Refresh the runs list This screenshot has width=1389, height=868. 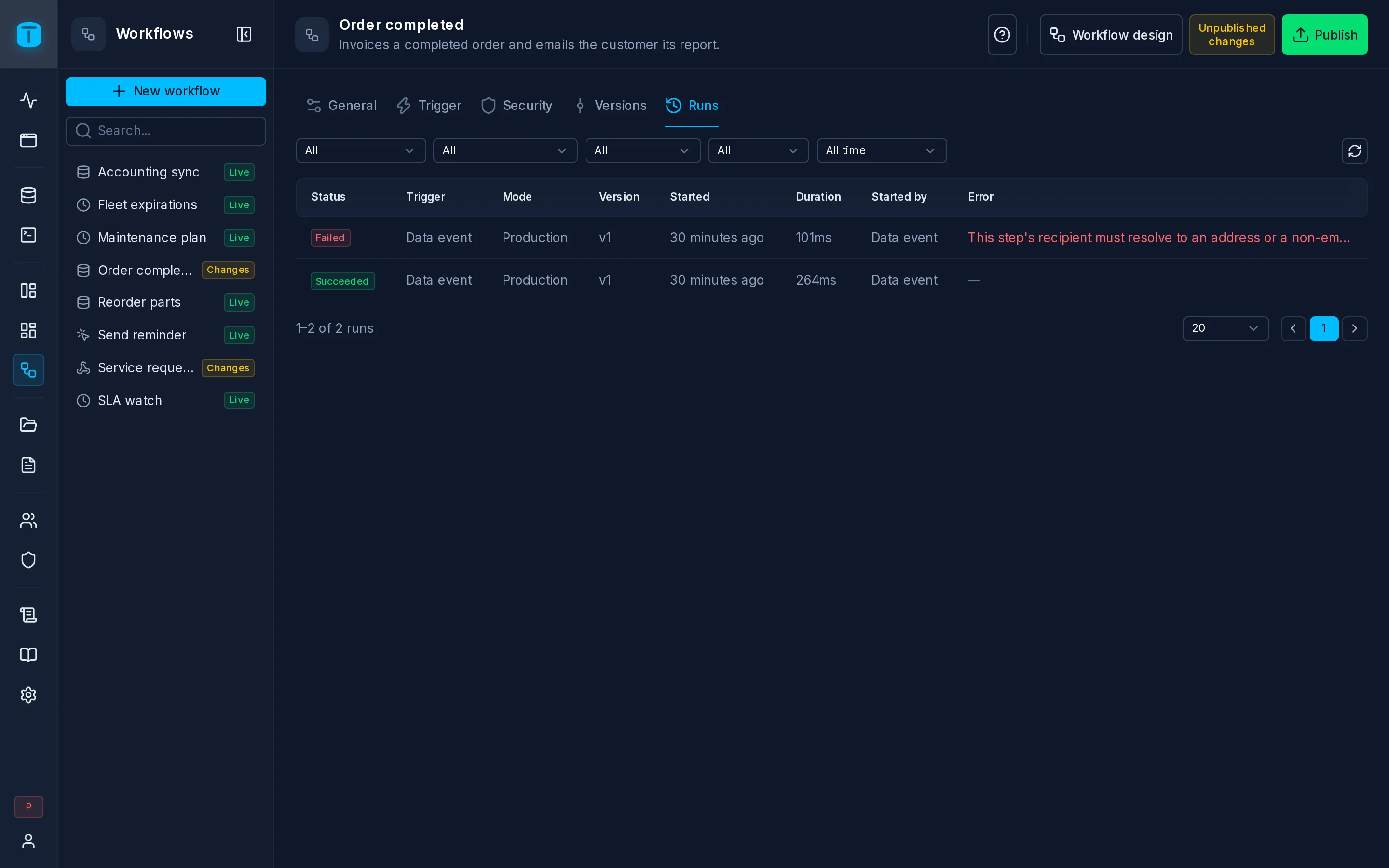[1355, 150]
